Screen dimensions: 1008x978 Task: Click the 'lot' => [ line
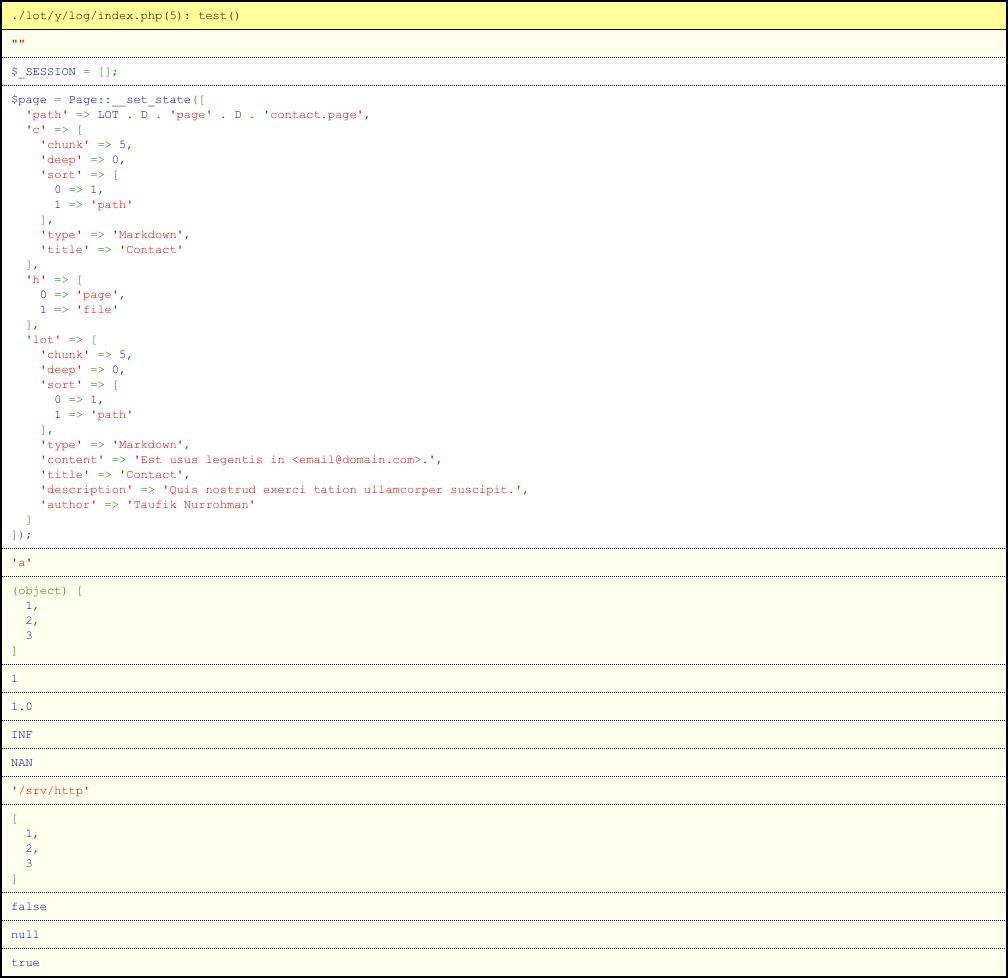click(x=61, y=340)
